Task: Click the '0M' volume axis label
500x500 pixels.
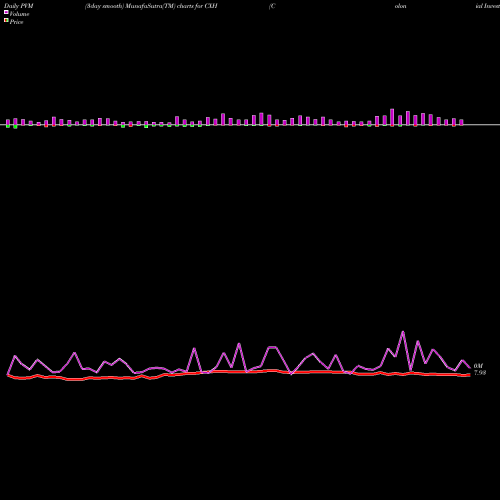Action: click(x=478, y=366)
